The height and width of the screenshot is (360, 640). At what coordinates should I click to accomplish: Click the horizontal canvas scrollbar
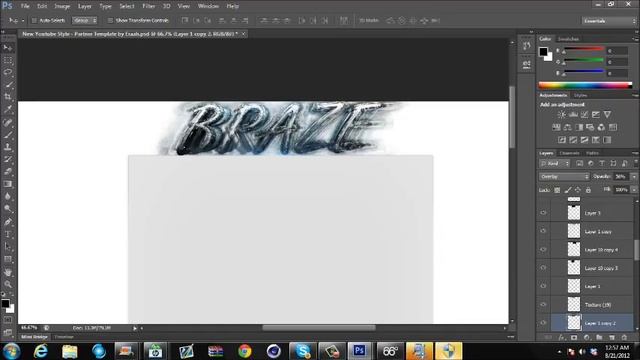(x=319, y=328)
